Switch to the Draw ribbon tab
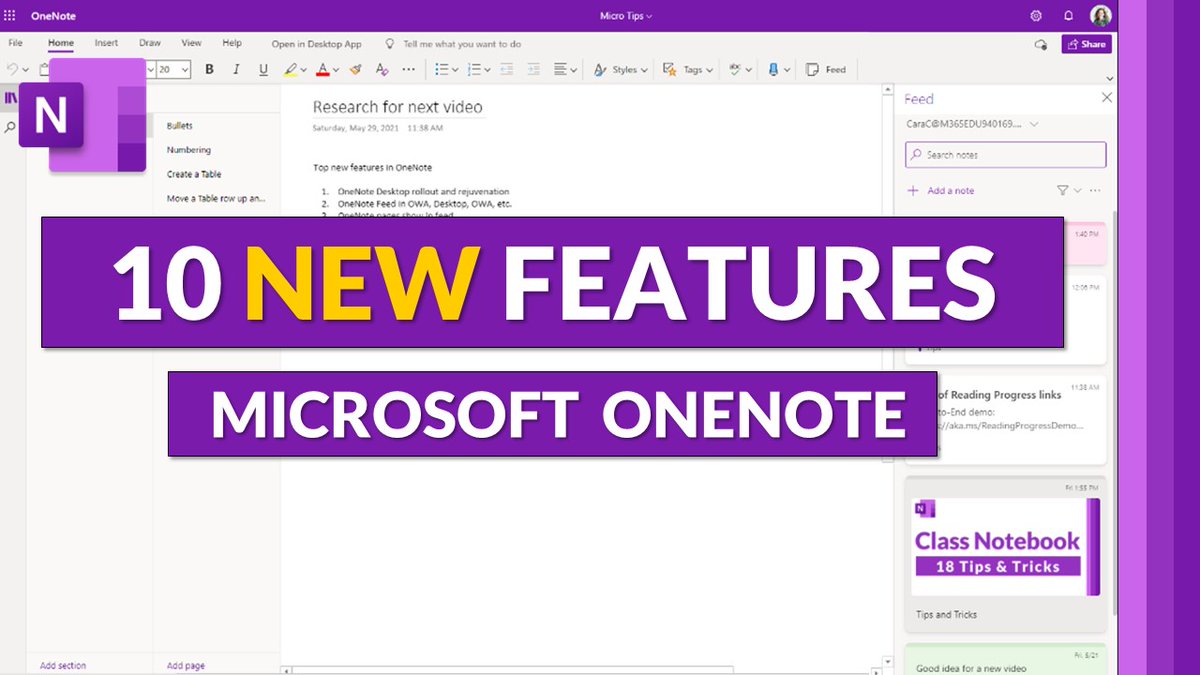This screenshot has height=675, width=1200. click(x=149, y=43)
